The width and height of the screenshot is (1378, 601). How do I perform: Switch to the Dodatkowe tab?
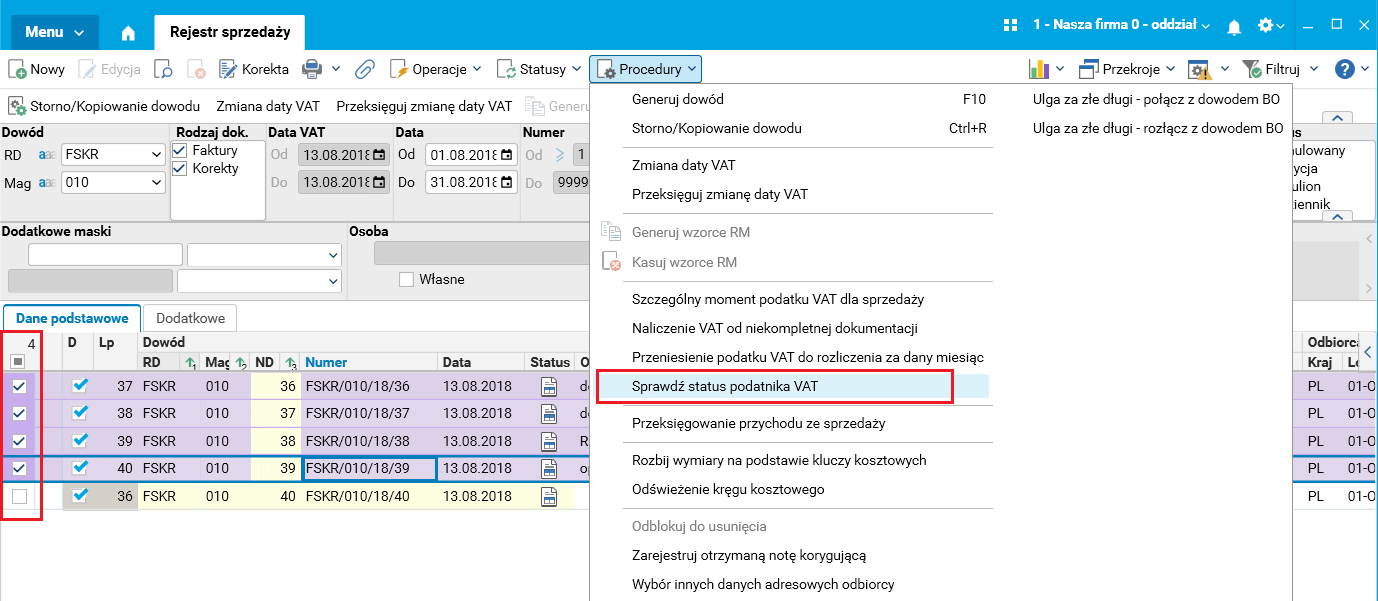[190, 318]
